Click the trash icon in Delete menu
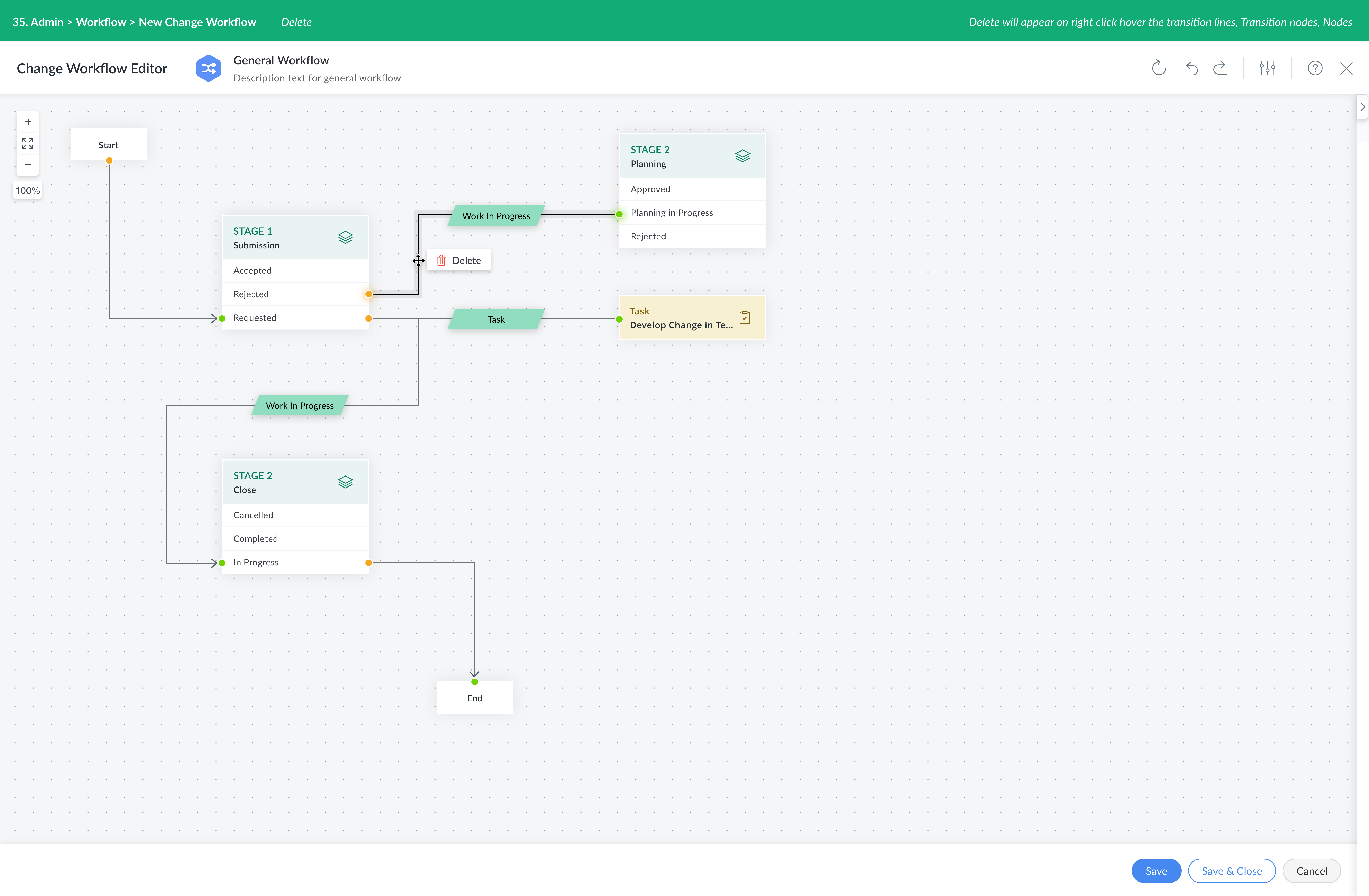1369x896 pixels. point(441,260)
